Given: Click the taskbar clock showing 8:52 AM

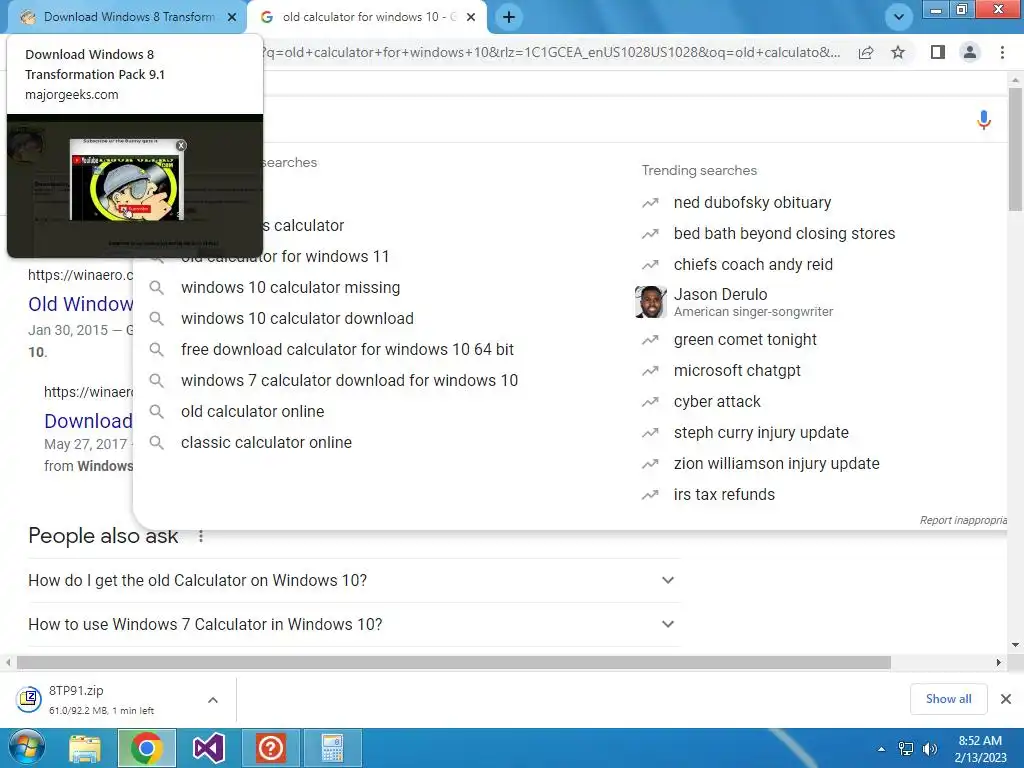Looking at the screenshot, I should (980, 748).
